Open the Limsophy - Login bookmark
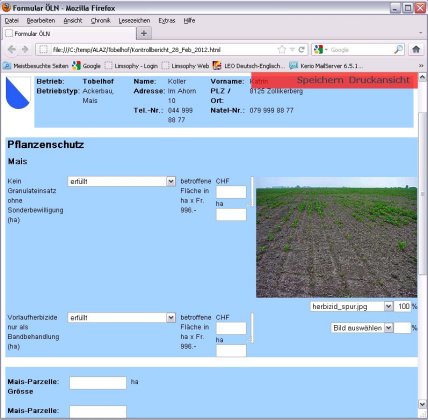Viewport: 428px width, 420px height. (131, 66)
